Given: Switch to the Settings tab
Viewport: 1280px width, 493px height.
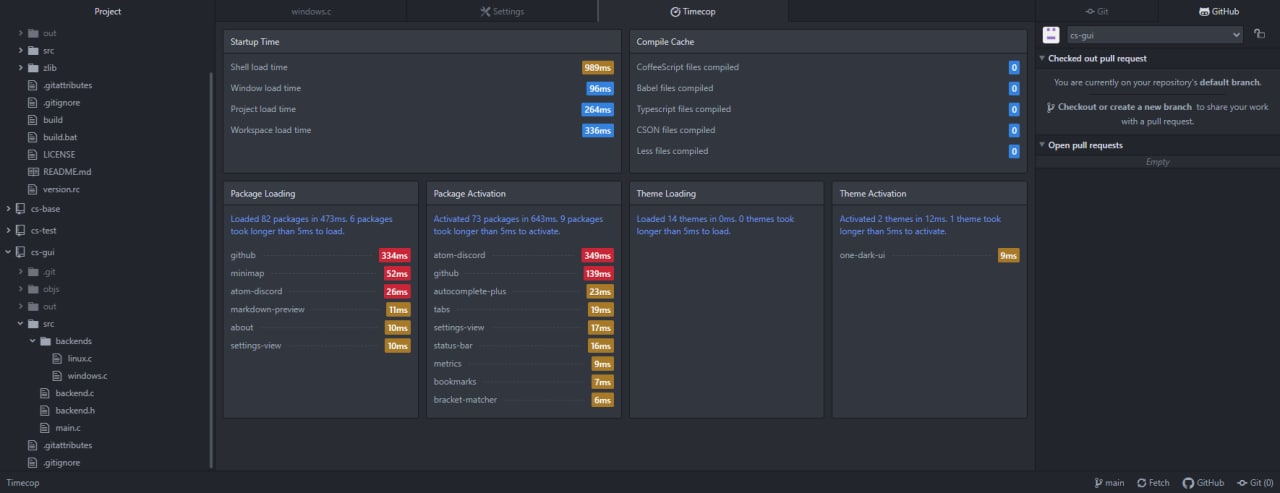Looking at the screenshot, I should pos(502,12).
